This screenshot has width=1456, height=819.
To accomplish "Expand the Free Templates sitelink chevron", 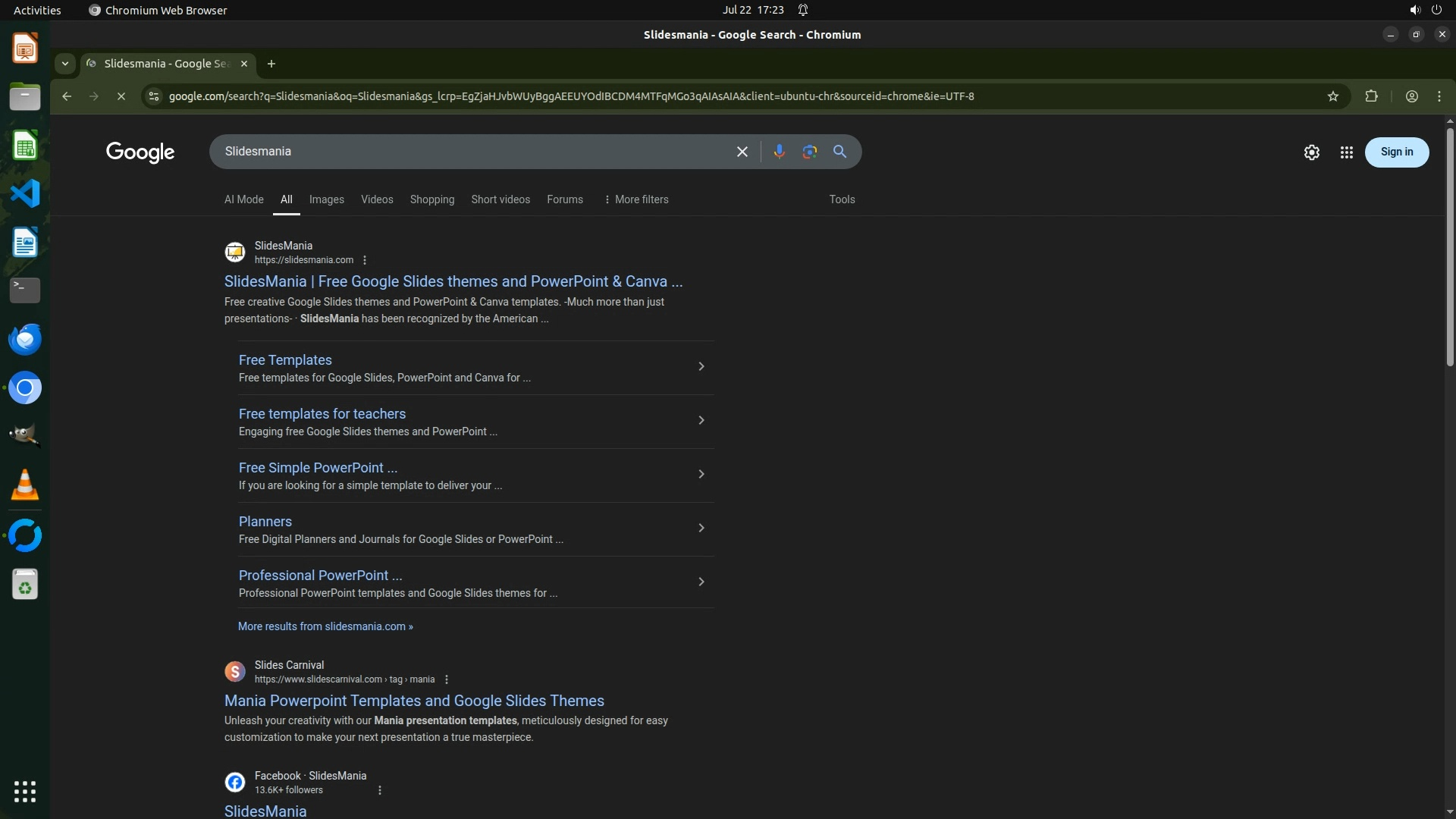I will pos(701,367).
